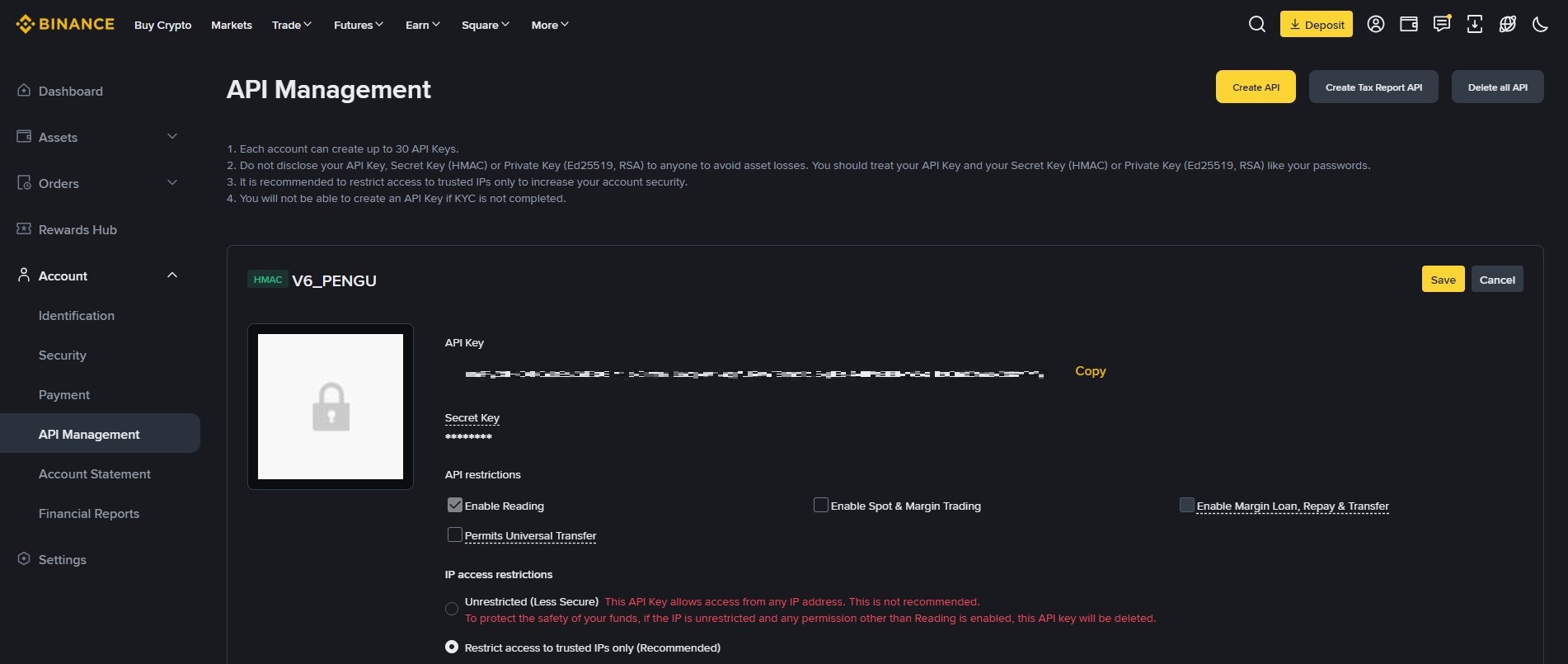The width and height of the screenshot is (1568, 664).
Task: Click the search magnifier icon
Action: (1256, 25)
